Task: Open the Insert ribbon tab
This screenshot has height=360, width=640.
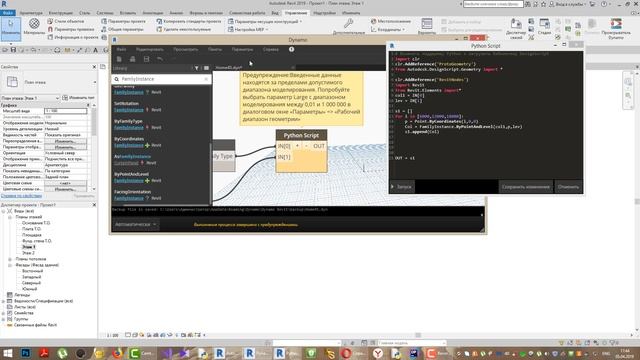Action: click(128, 13)
